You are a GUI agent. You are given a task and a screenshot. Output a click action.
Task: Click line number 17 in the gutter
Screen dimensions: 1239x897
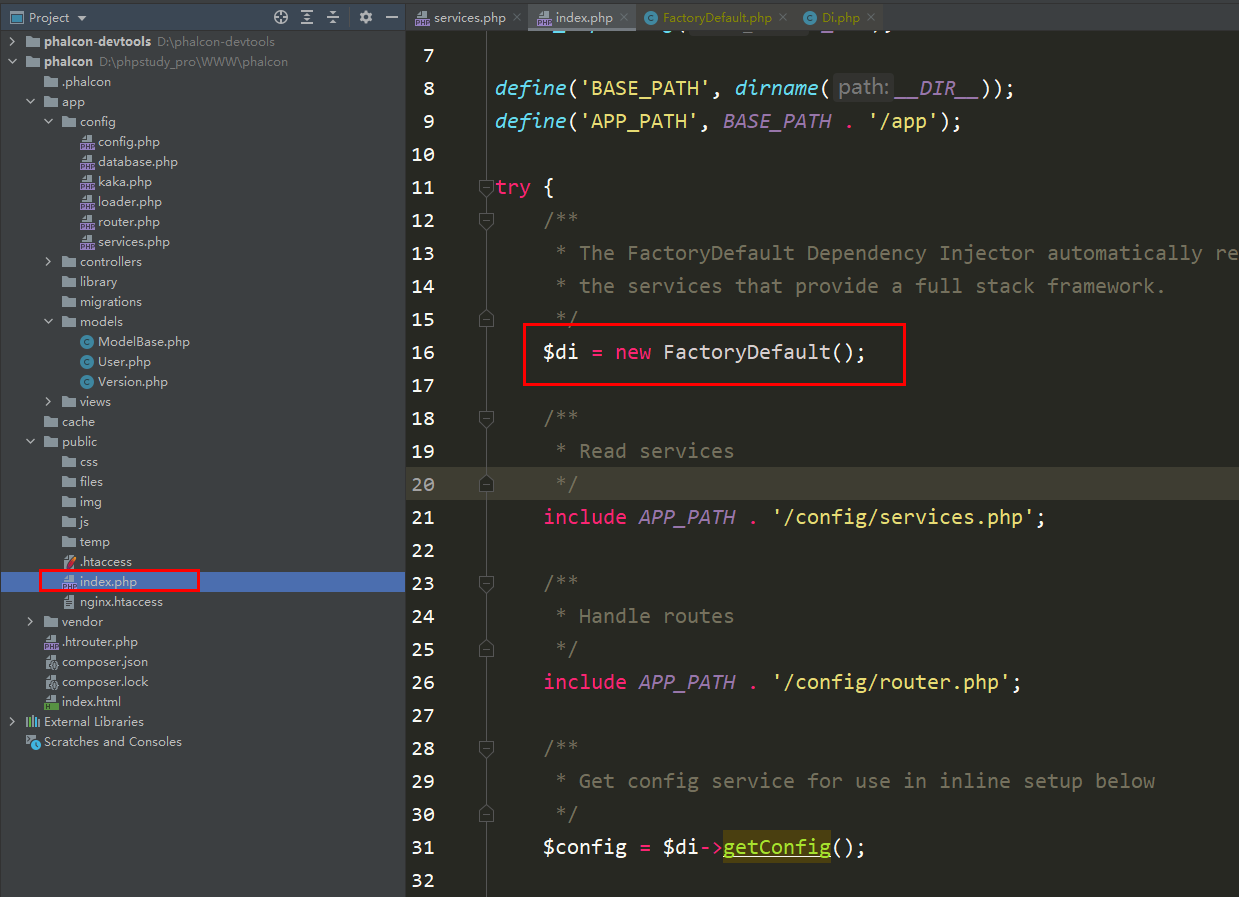423,385
